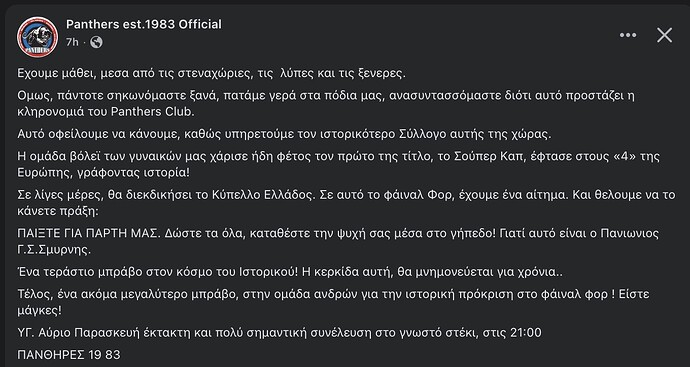
Task: Click the 21:00 meeting time text
Action: (x=526, y=333)
